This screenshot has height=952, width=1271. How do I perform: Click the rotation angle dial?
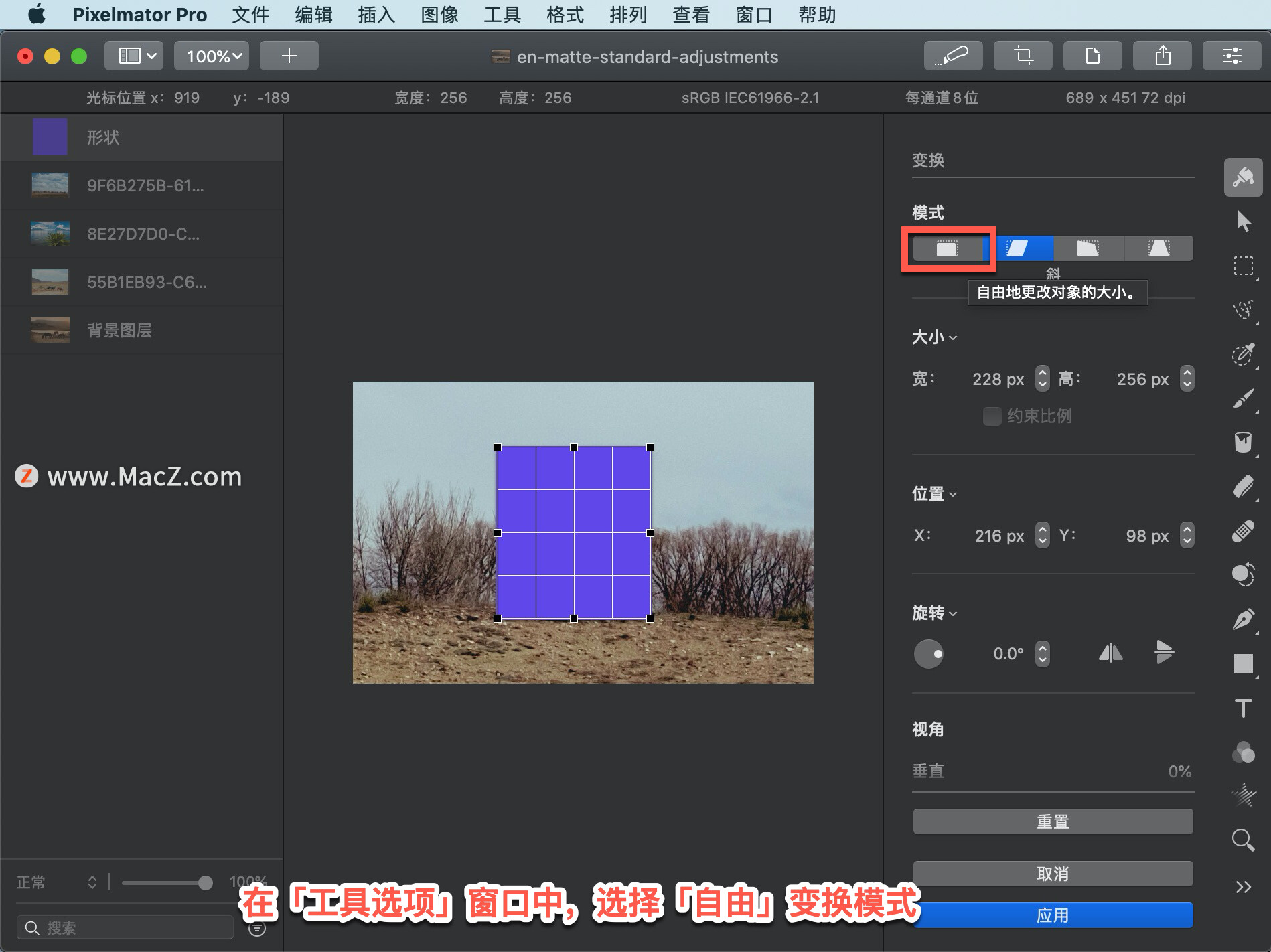(x=929, y=653)
